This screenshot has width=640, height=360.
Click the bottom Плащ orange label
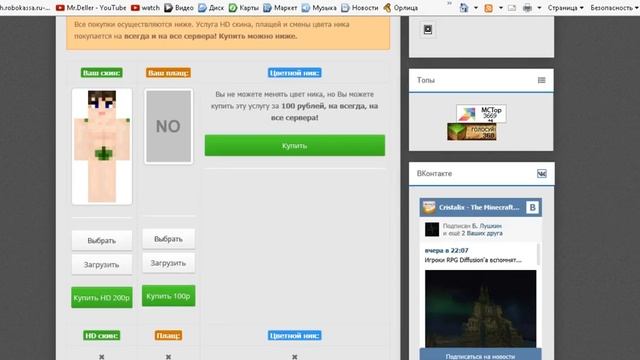[168, 336]
